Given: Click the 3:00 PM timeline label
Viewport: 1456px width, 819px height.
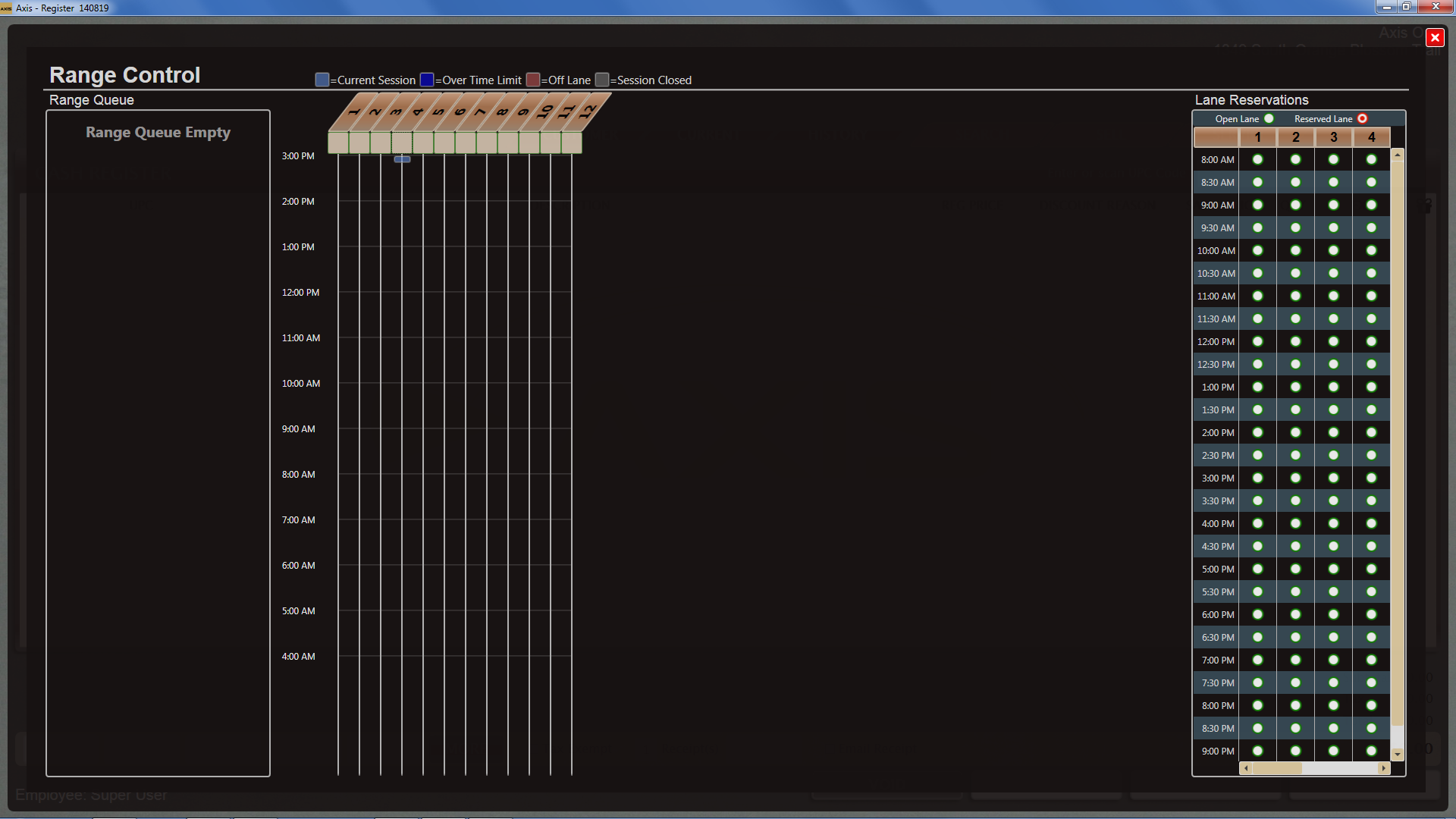Looking at the screenshot, I should pos(298,155).
